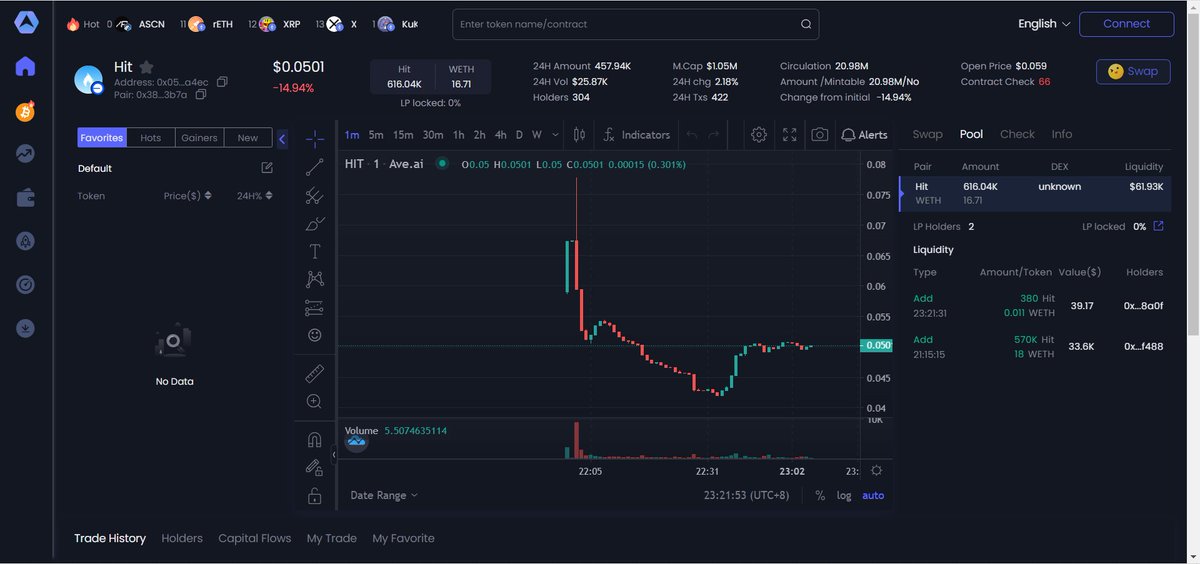Open the wallet sidebar icon
The height and width of the screenshot is (564, 1200).
click(x=25, y=198)
